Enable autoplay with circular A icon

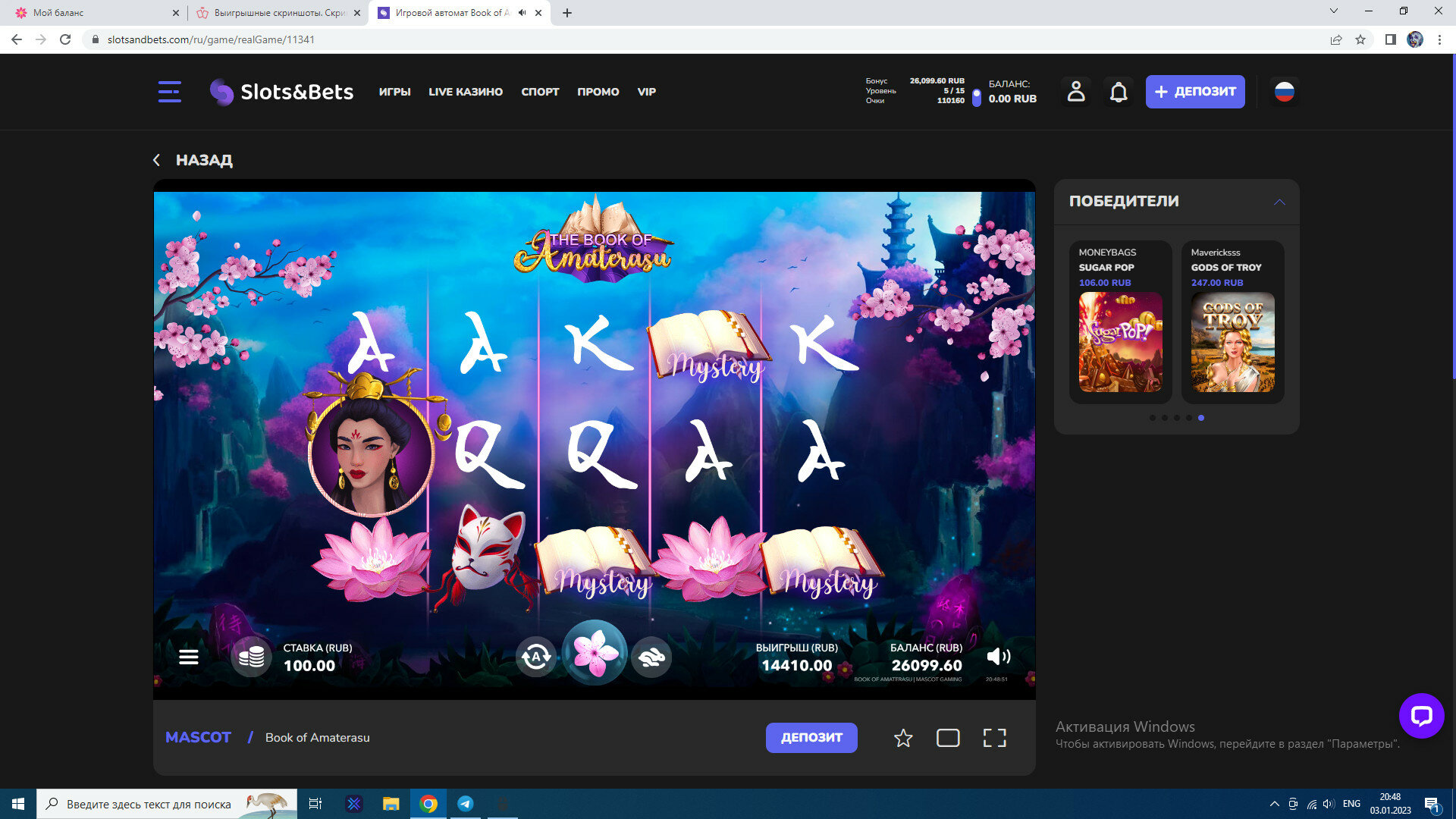click(536, 657)
